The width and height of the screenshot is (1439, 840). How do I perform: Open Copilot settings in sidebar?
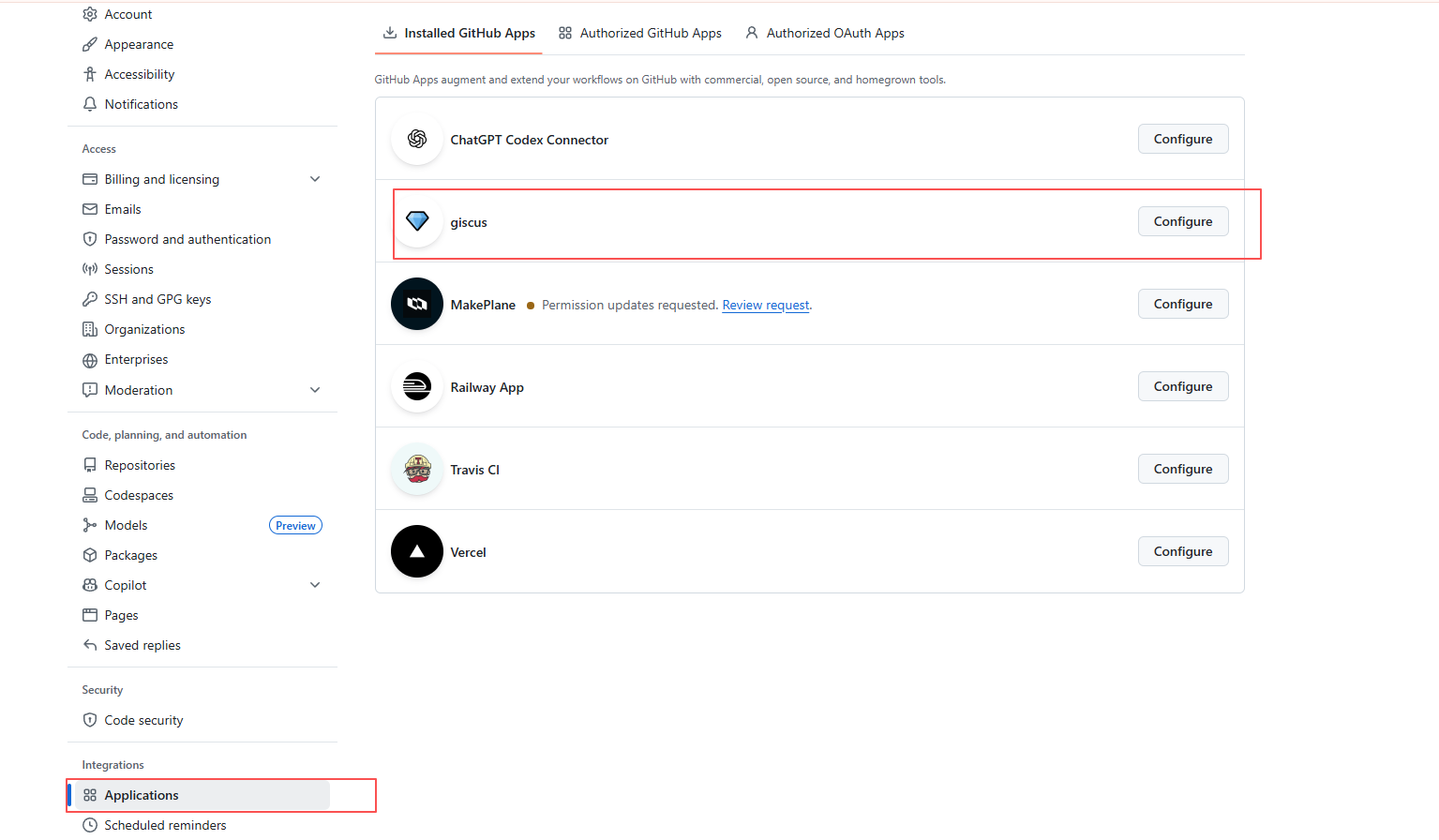pyautogui.click(x=126, y=585)
